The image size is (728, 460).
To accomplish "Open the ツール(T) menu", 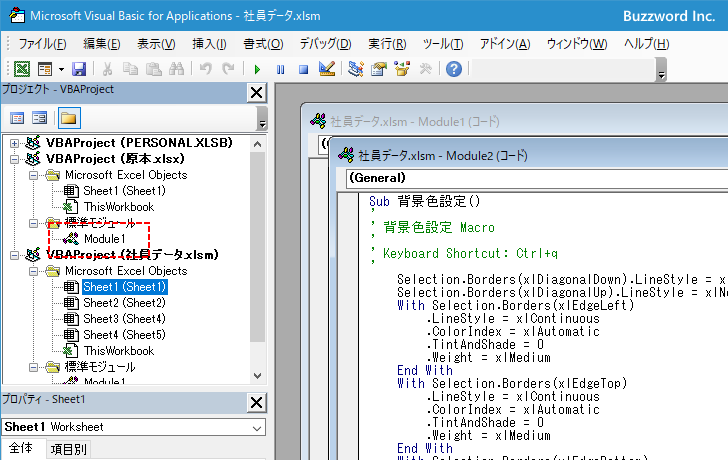I will [443, 44].
